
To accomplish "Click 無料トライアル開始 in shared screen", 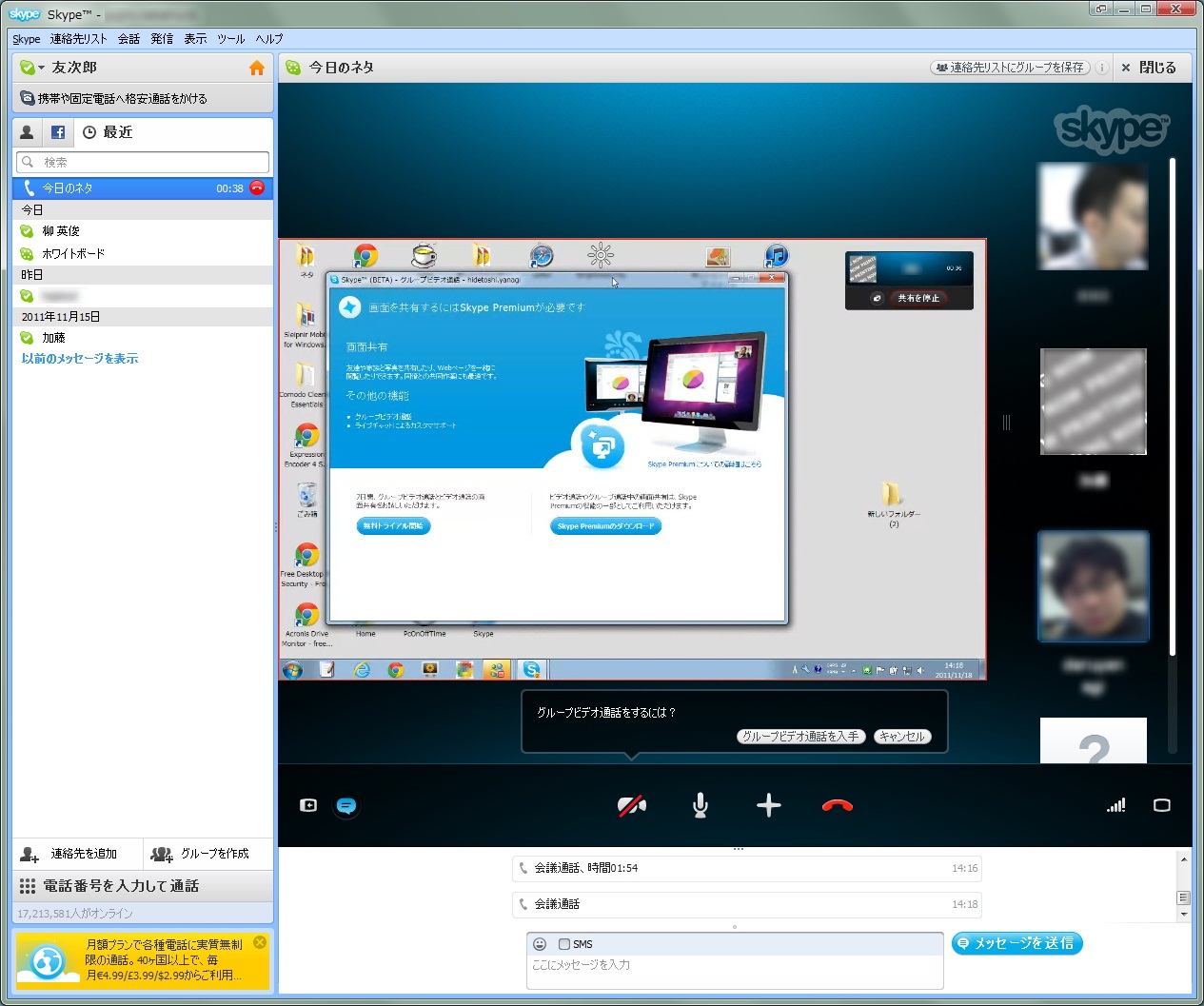I will pos(393,526).
